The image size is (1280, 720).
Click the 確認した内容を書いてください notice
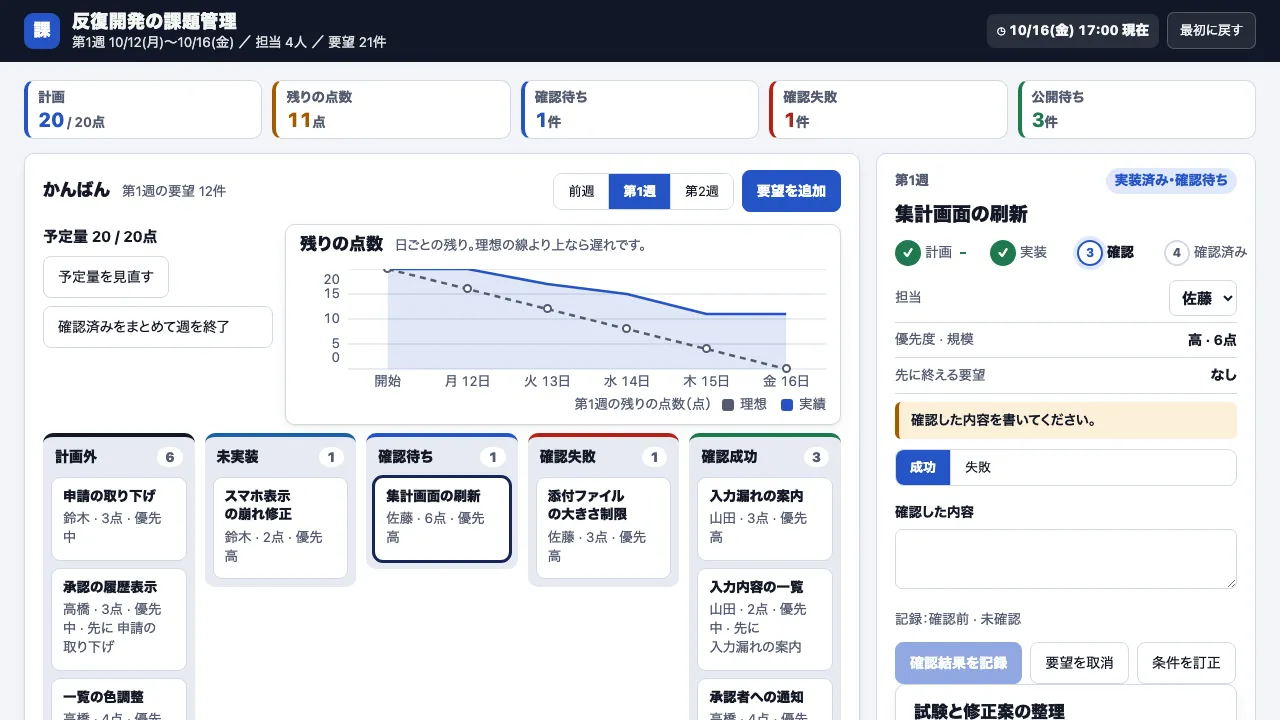click(x=1066, y=420)
